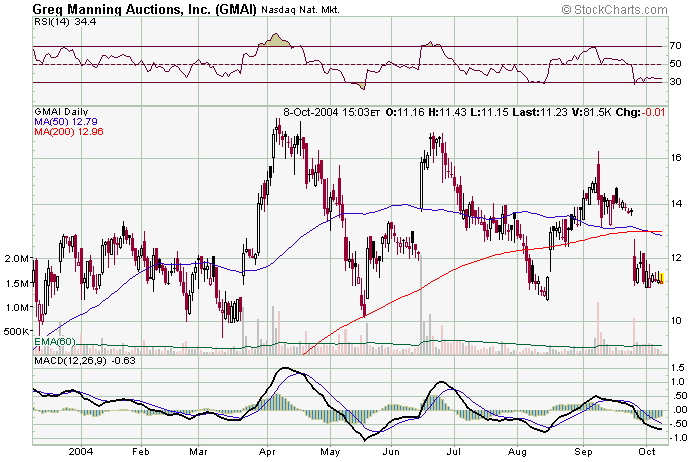Click the 'Chg: -0.01' value
Viewport: 700px width, 462px height.
640,112
